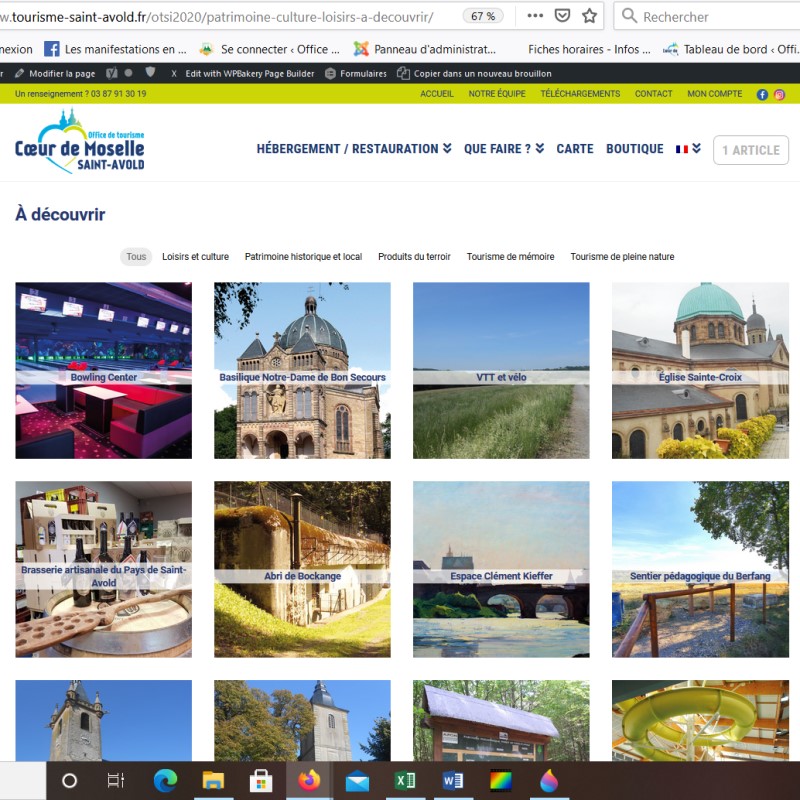Open the Instagram page from the header icon
The width and height of the screenshot is (800, 800).
779,94
